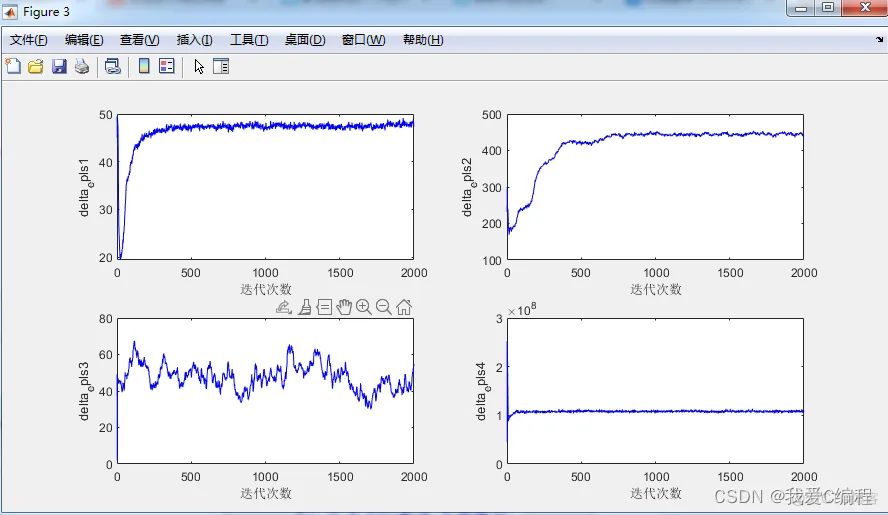Open the 查看(V) menu
888x515 pixels.
[139, 40]
